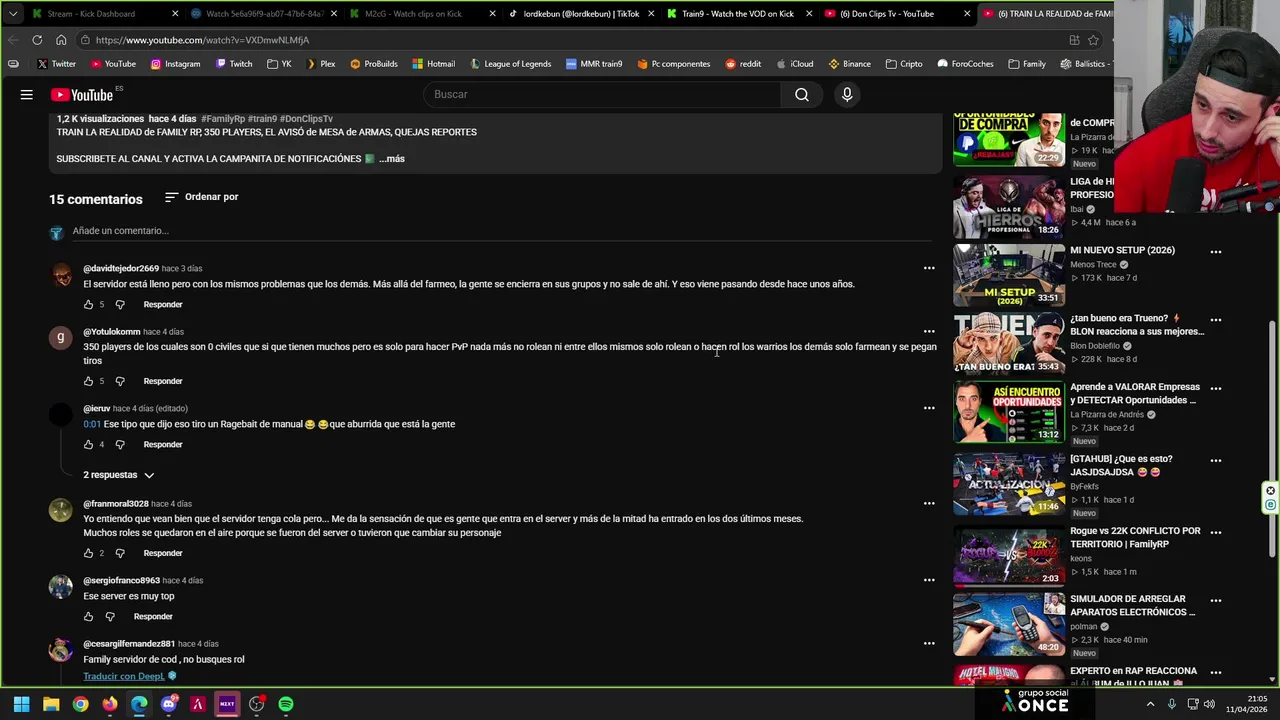
Task: Open options for MI NUEVO SETUP video
Action: tap(1216, 252)
